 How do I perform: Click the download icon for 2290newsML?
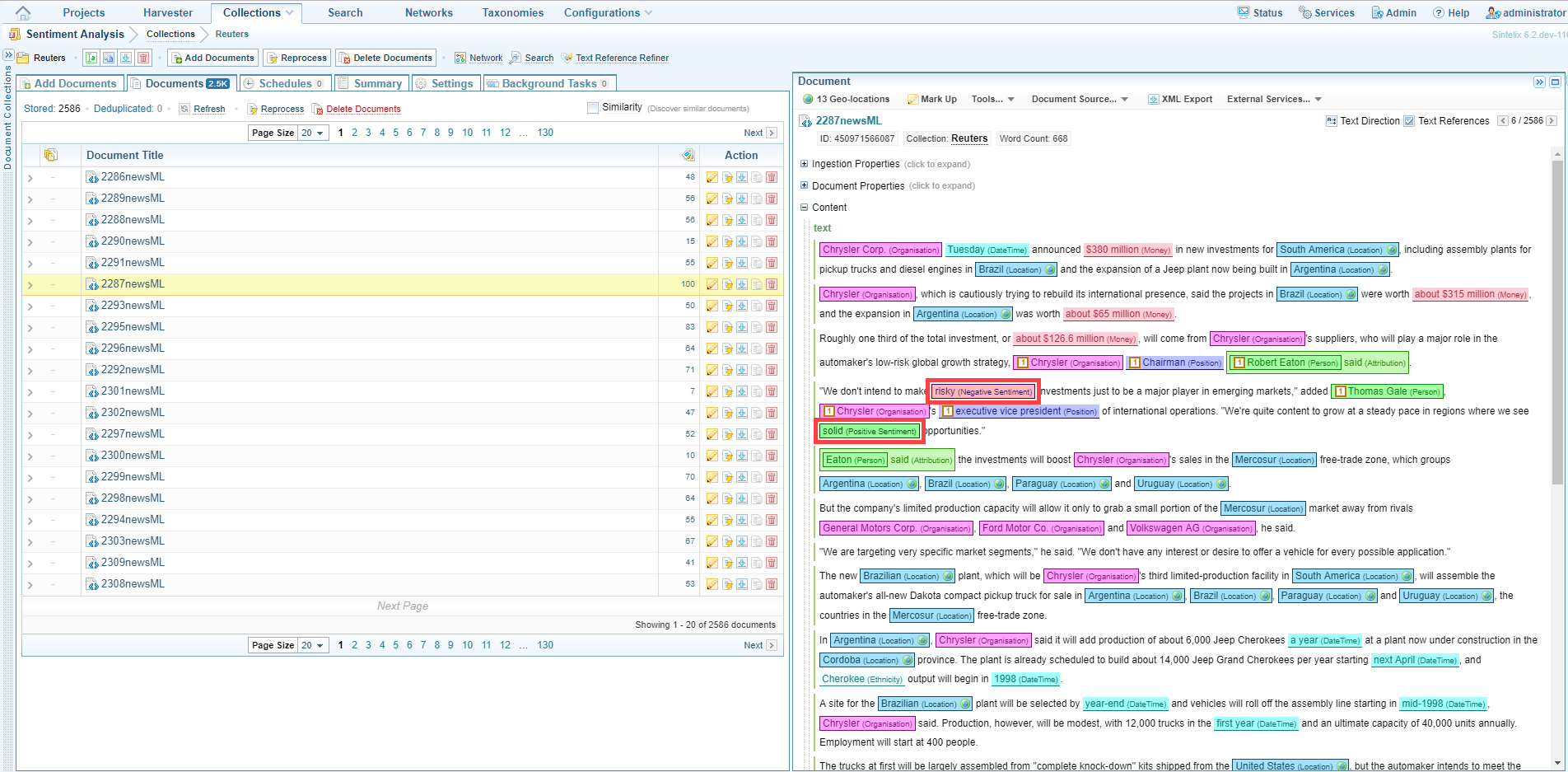pyautogui.click(x=742, y=241)
